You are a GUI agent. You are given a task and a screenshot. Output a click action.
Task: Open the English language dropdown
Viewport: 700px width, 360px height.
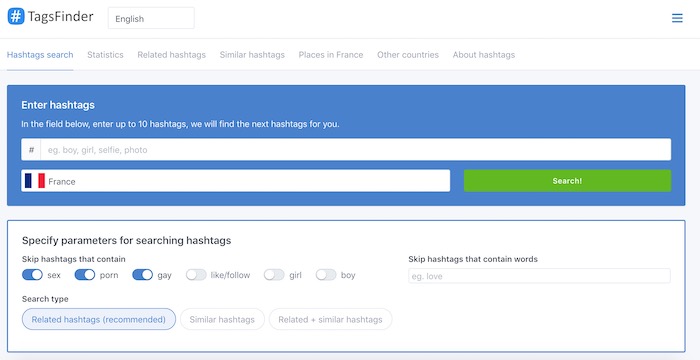[x=151, y=18]
